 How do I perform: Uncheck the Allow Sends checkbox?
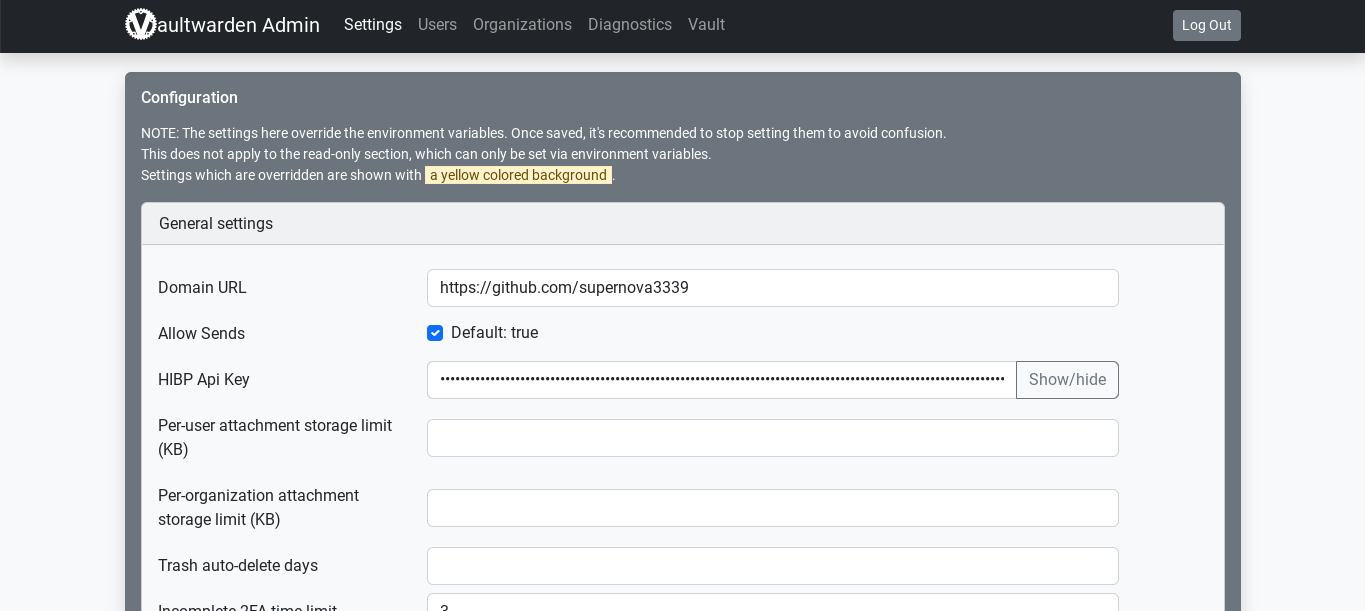[x=435, y=333]
